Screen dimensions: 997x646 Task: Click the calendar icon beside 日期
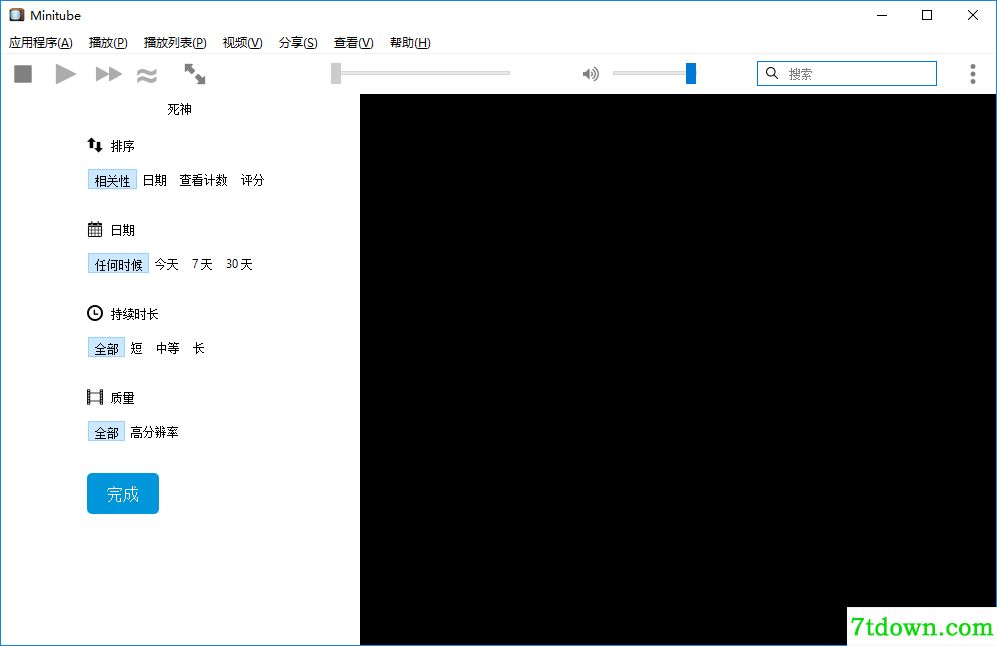click(x=95, y=229)
